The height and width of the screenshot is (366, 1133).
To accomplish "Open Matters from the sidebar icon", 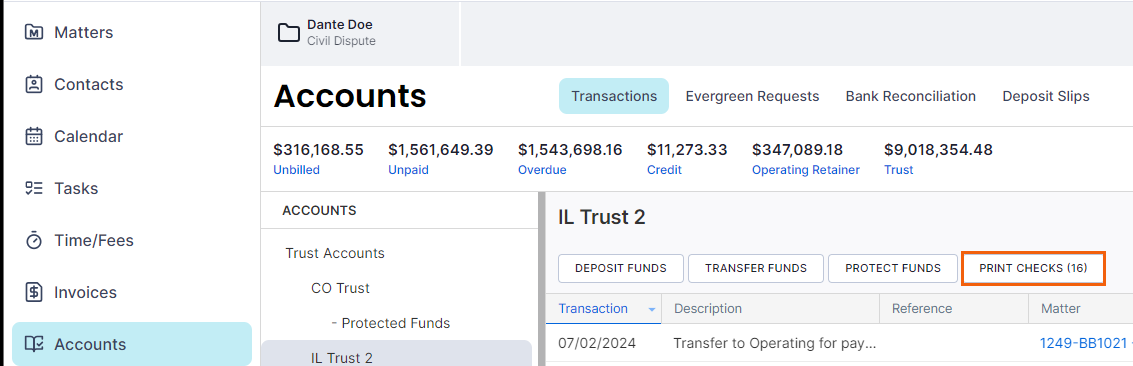I will pos(33,32).
